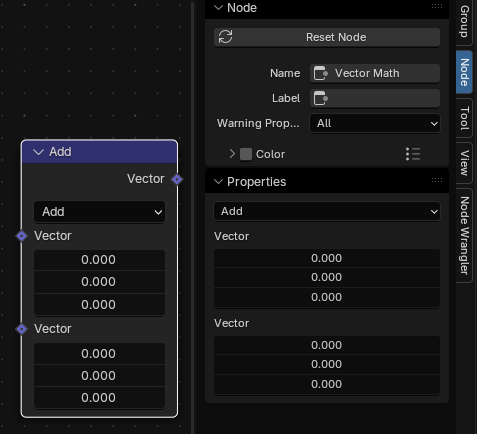The width and height of the screenshot is (477, 434).
Task: Collapse the Properties panel
Action: 218,182
